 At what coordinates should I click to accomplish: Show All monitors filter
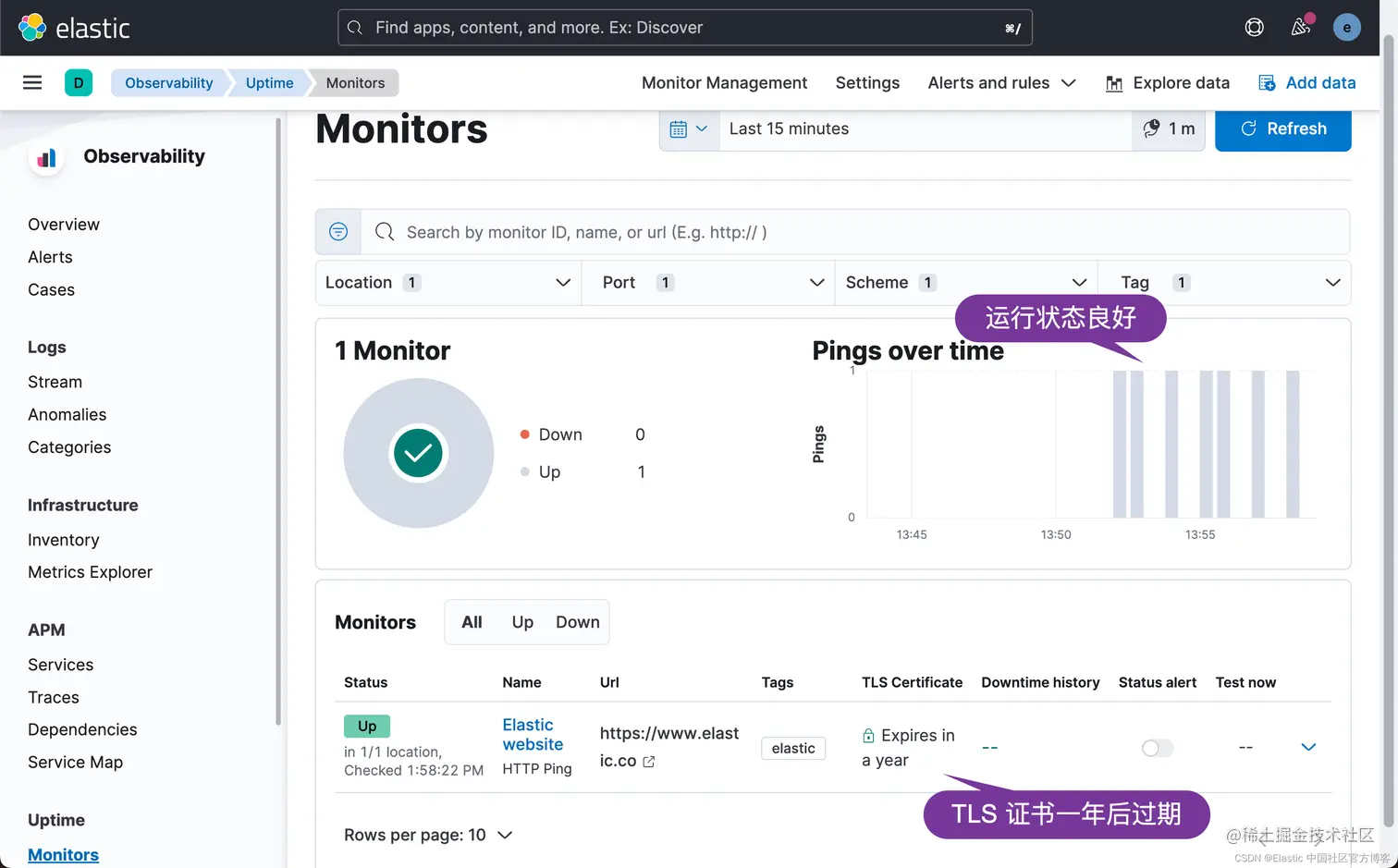472,622
